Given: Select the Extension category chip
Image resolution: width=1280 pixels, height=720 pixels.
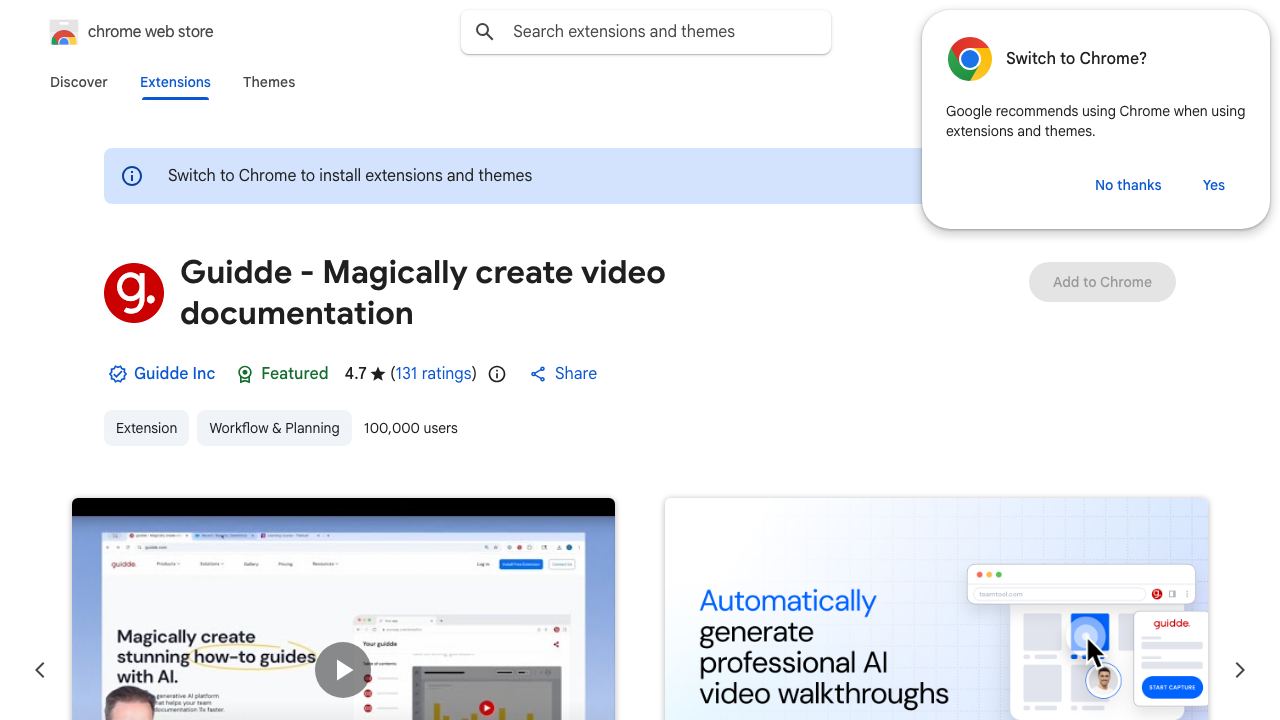Looking at the screenshot, I should [146, 428].
